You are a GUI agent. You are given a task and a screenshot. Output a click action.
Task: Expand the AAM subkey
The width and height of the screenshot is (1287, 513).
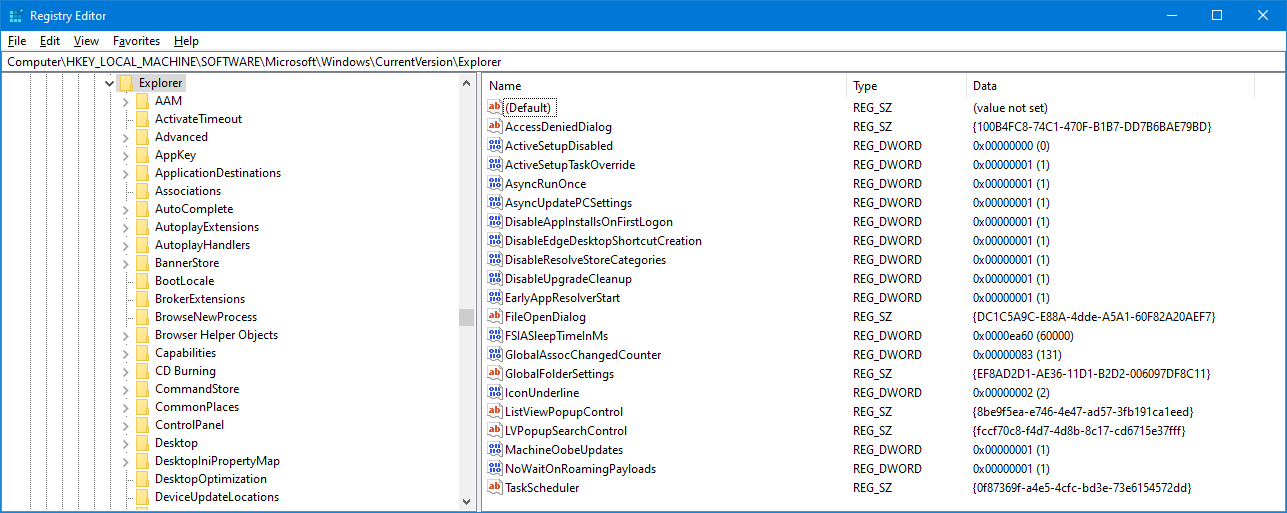pyautogui.click(x=125, y=101)
